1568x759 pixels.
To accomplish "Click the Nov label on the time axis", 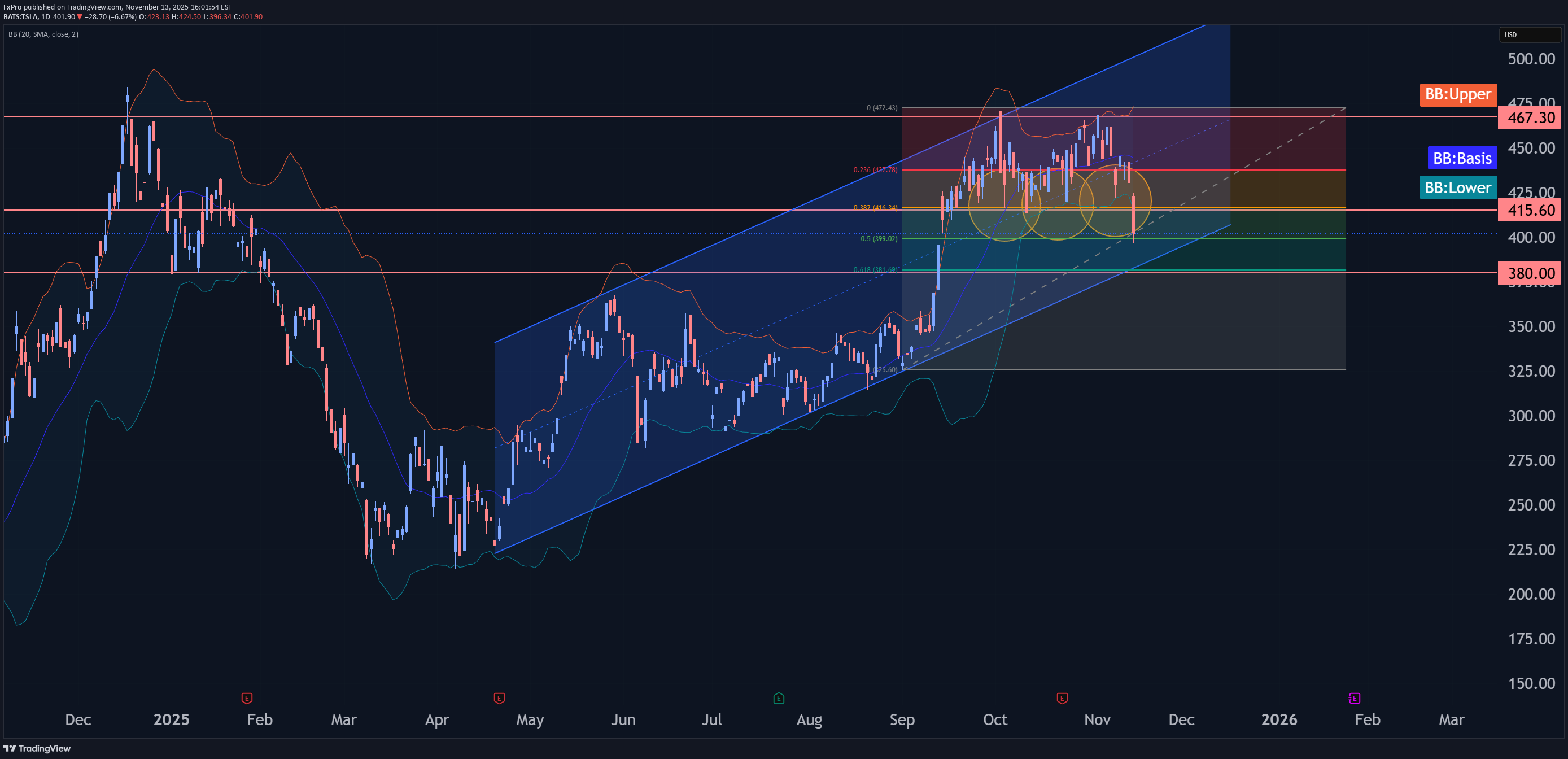I will (1097, 719).
